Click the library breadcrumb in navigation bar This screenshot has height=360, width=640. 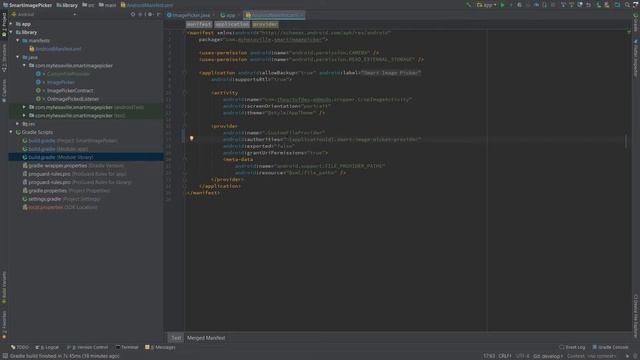pyautogui.click(x=67, y=5)
